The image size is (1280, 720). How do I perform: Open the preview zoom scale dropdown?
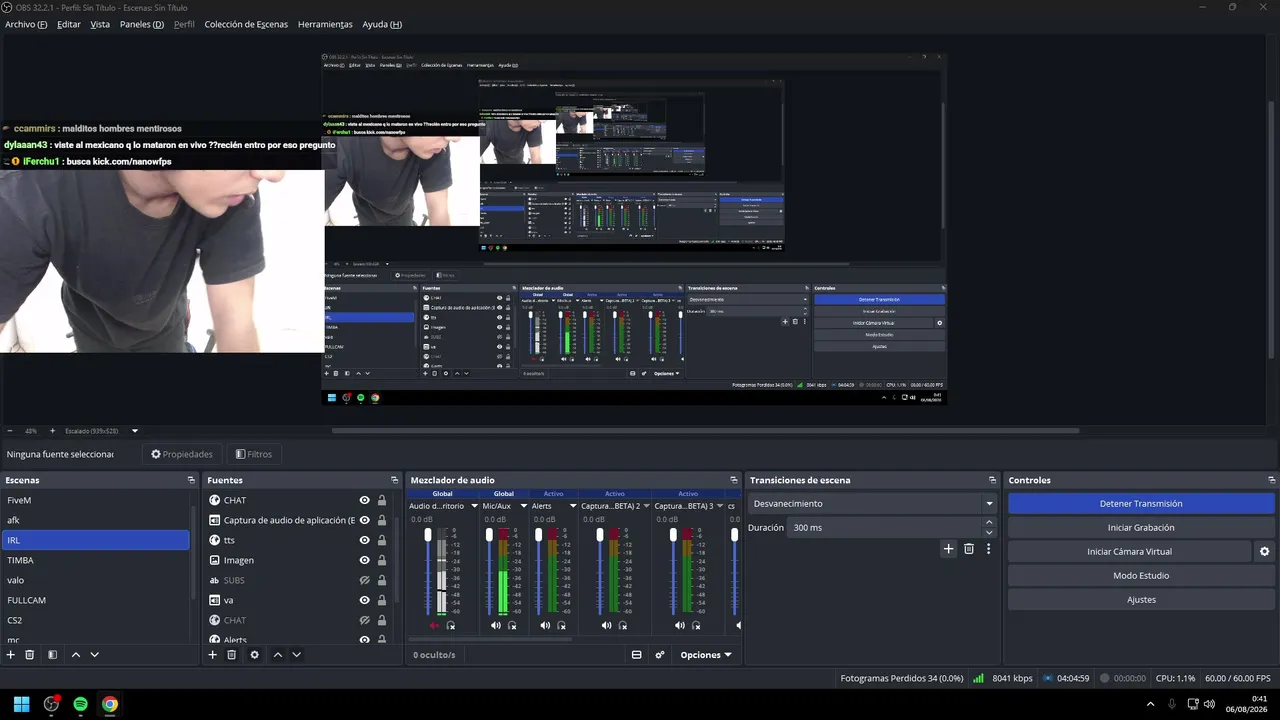pyautogui.click(x=135, y=431)
